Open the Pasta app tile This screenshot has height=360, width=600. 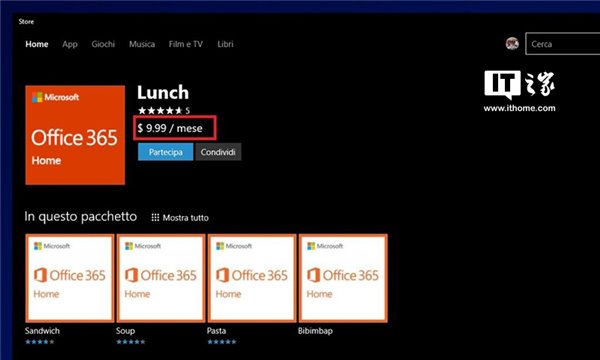pyautogui.click(x=252, y=278)
